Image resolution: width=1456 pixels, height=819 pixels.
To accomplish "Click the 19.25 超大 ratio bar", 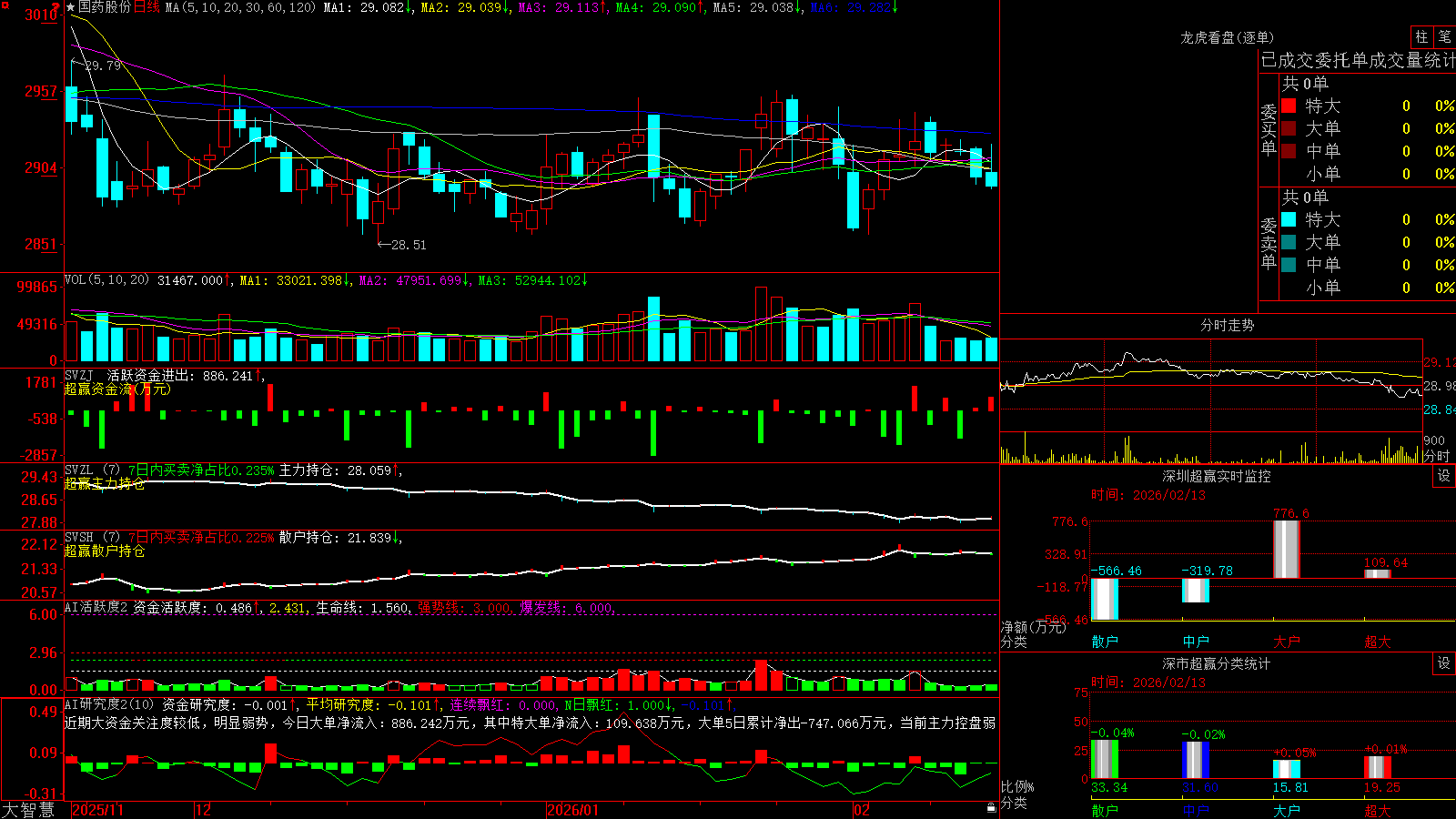I will (x=1377, y=767).
